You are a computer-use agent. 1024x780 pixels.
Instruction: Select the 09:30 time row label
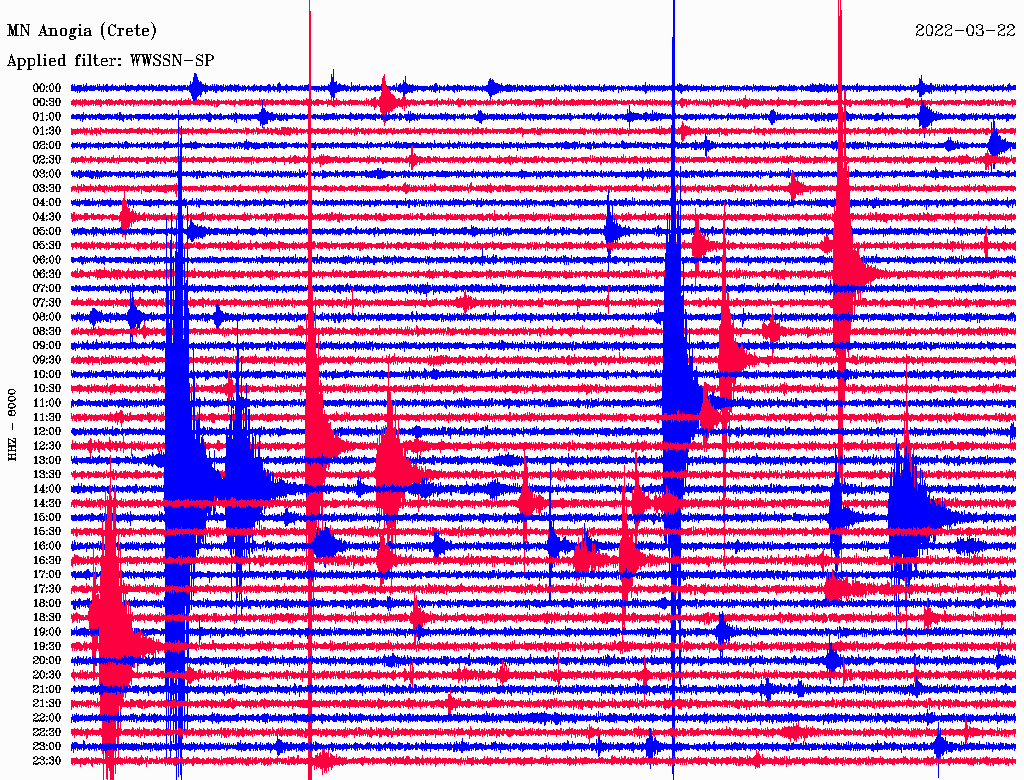pos(47,360)
